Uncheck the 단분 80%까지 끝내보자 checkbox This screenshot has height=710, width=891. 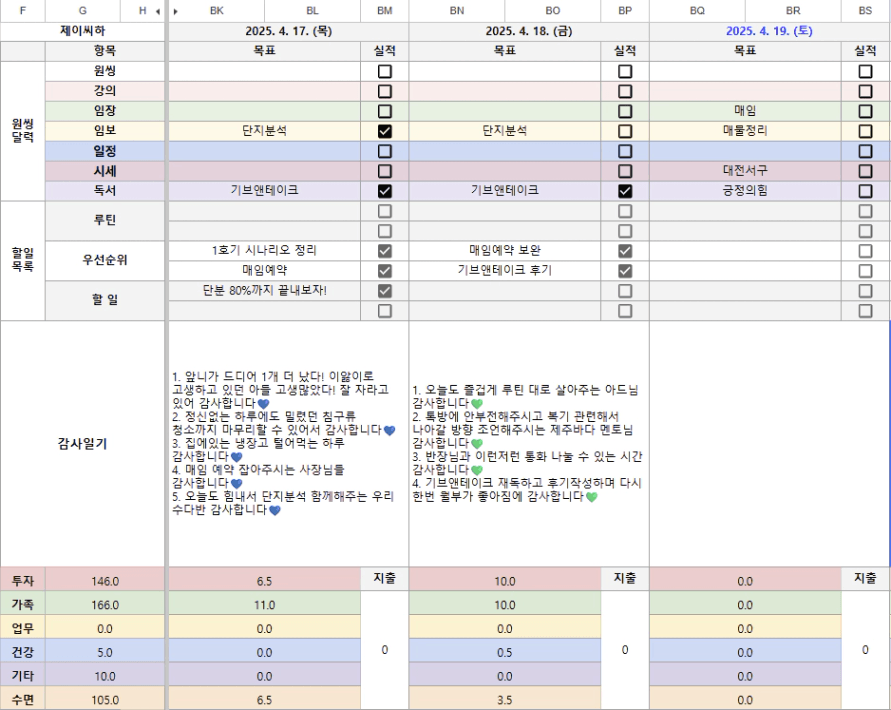[x=385, y=291]
